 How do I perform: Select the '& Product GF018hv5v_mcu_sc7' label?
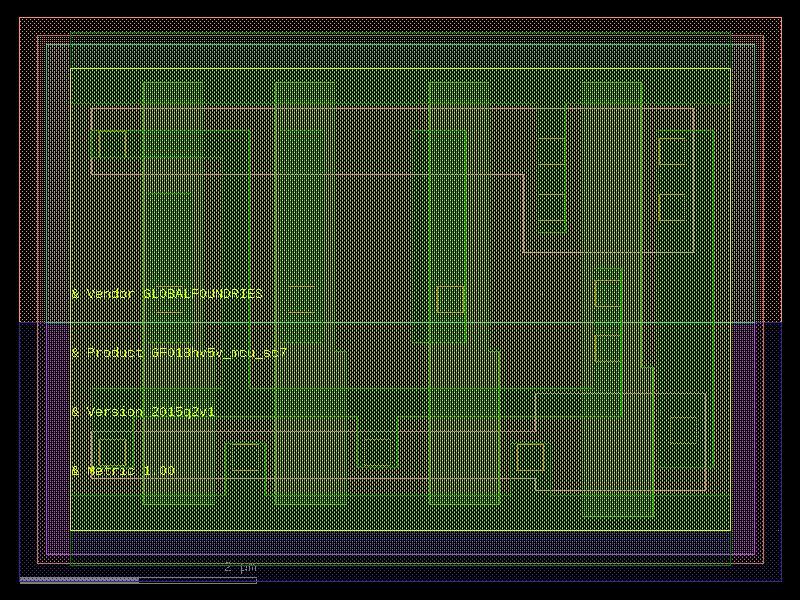point(179,353)
